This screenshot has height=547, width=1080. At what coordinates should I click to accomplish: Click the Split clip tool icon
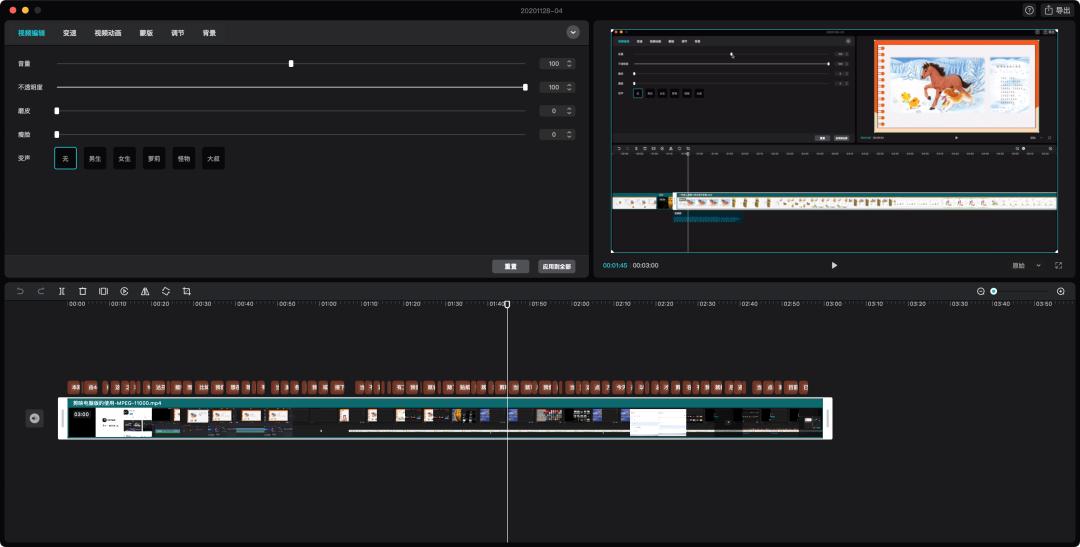62,291
